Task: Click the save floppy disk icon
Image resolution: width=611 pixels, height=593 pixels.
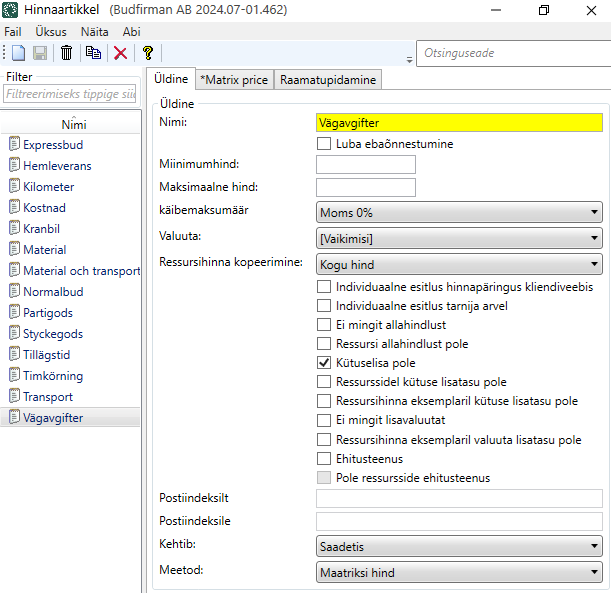Action: pos(40,53)
